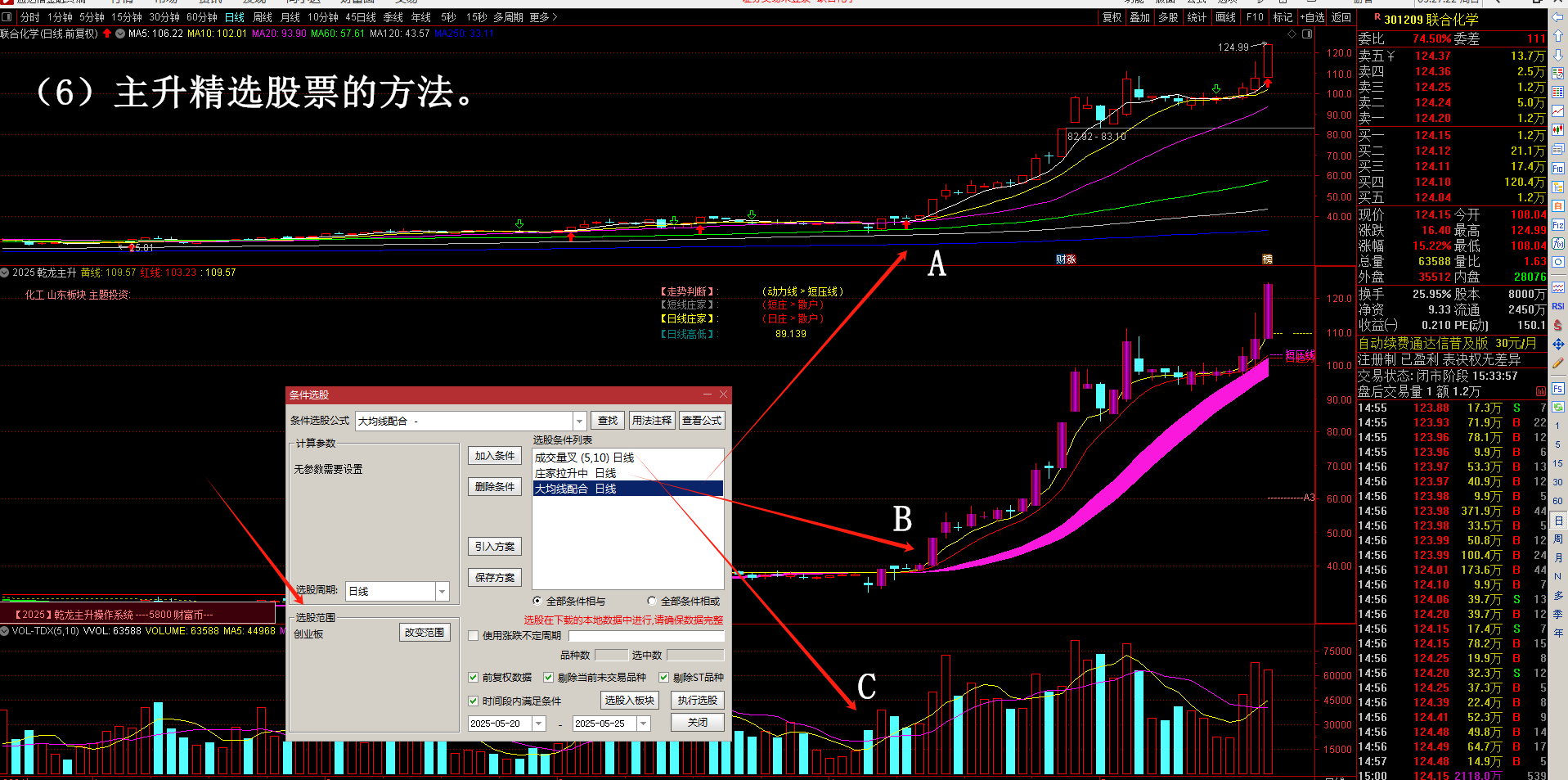Click the 保存方案 button
Screen dimensions: 1568x780
click(x=495, y=577)
